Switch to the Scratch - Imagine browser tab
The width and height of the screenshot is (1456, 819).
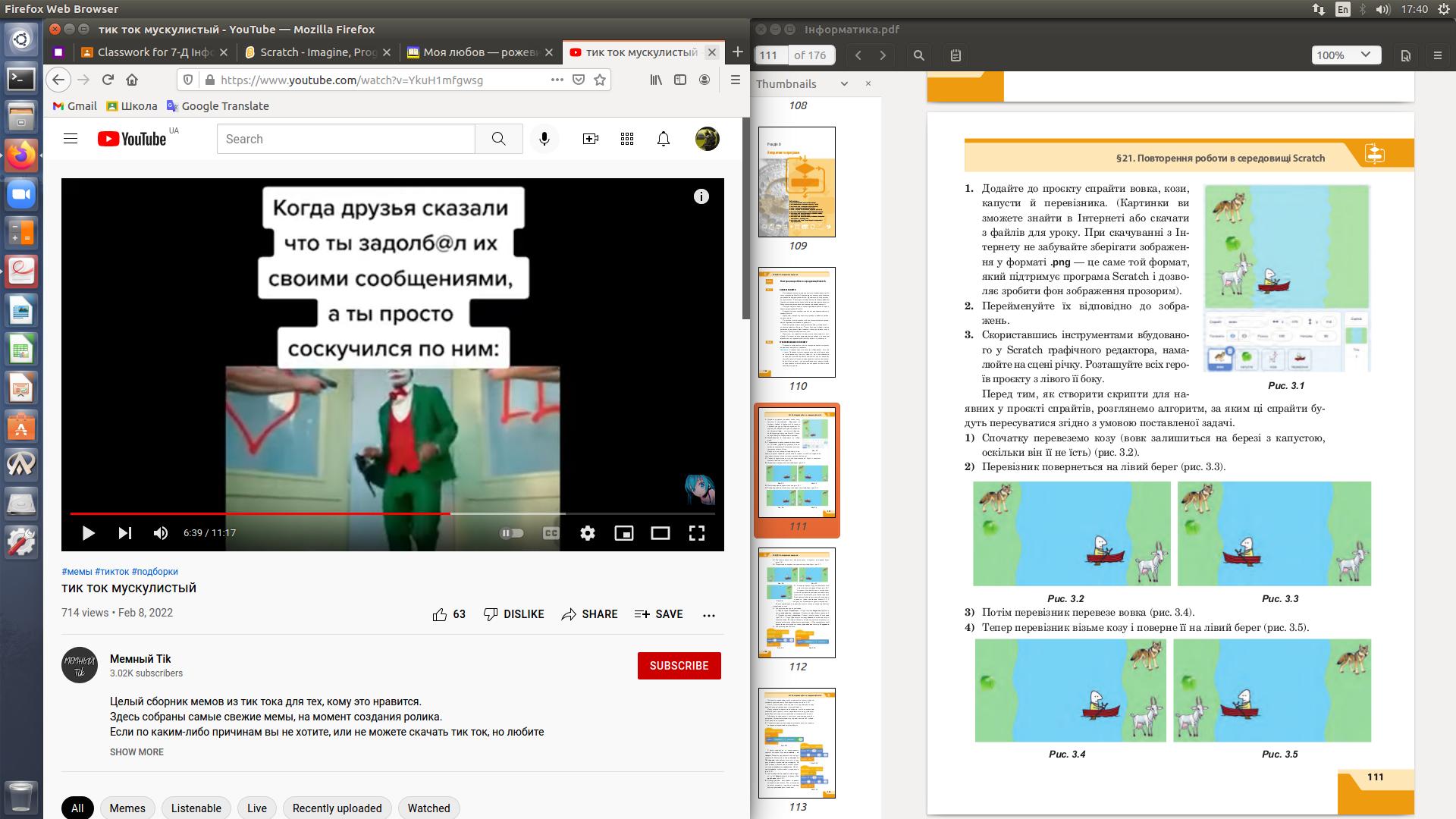point(318,52)
